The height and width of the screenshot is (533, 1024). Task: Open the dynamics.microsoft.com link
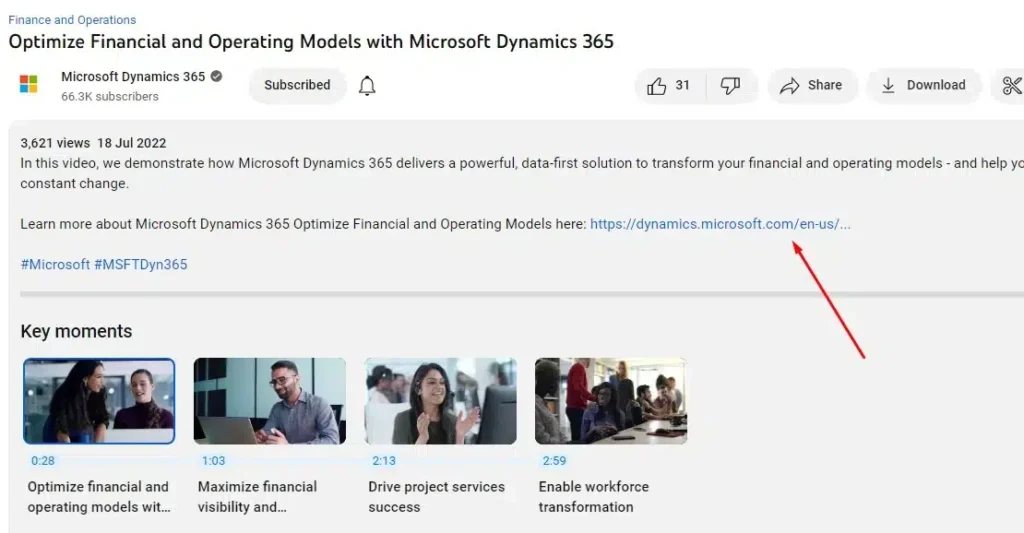(x=720, y=224)
